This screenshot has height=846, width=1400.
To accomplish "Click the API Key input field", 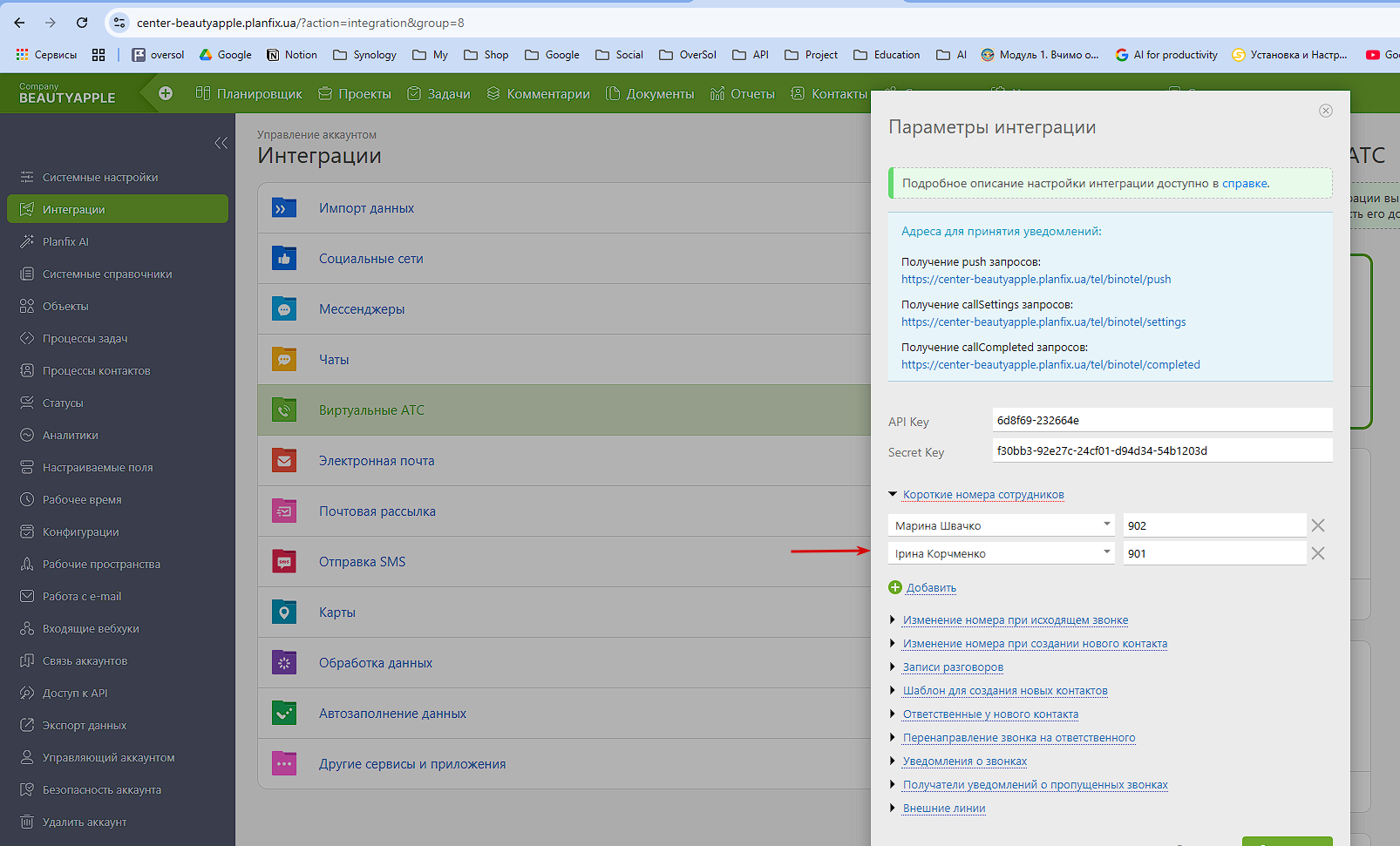I will coord(1163,420).
